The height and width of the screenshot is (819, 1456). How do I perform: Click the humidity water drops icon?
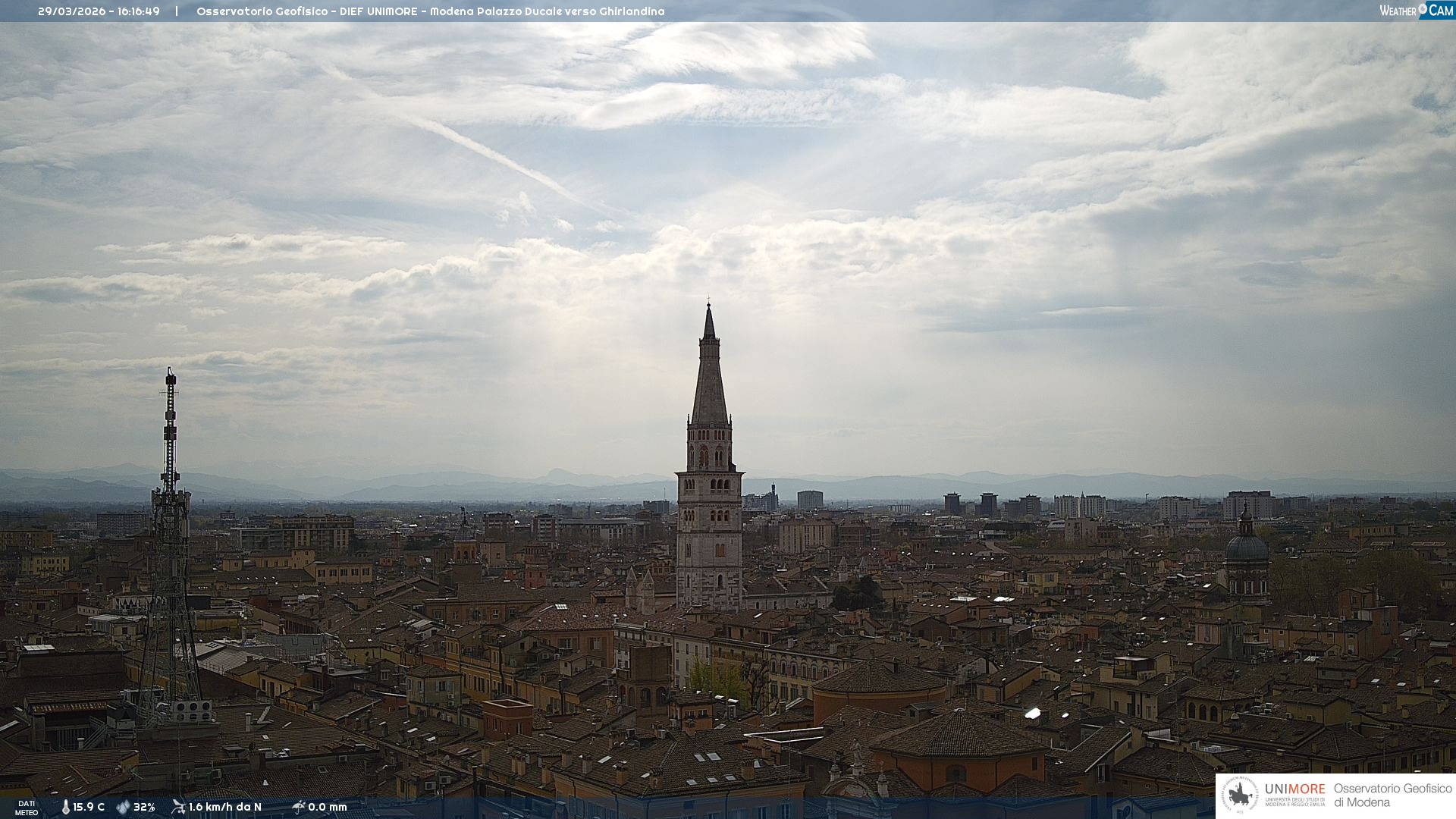[x=123, y=807]
